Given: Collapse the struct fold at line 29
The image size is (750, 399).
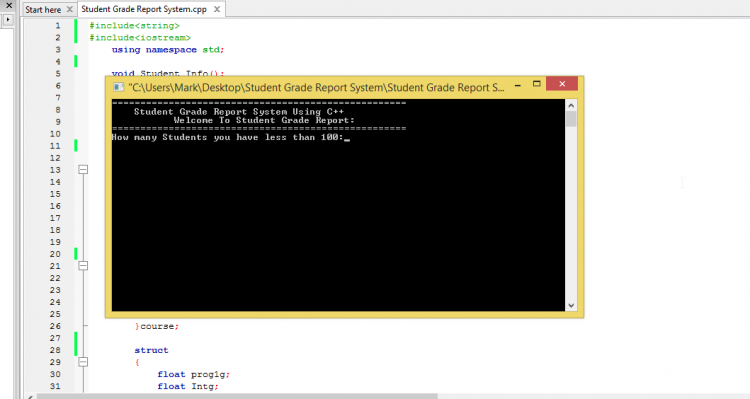Looking at the screenshot, I should tap(83, 362).
